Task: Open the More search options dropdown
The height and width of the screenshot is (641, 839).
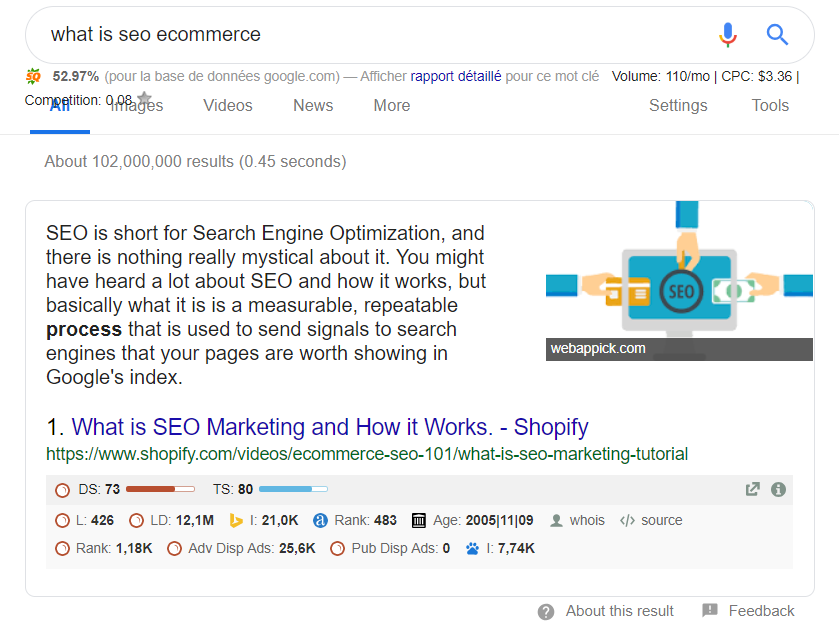Action: [x=392, y=105]
